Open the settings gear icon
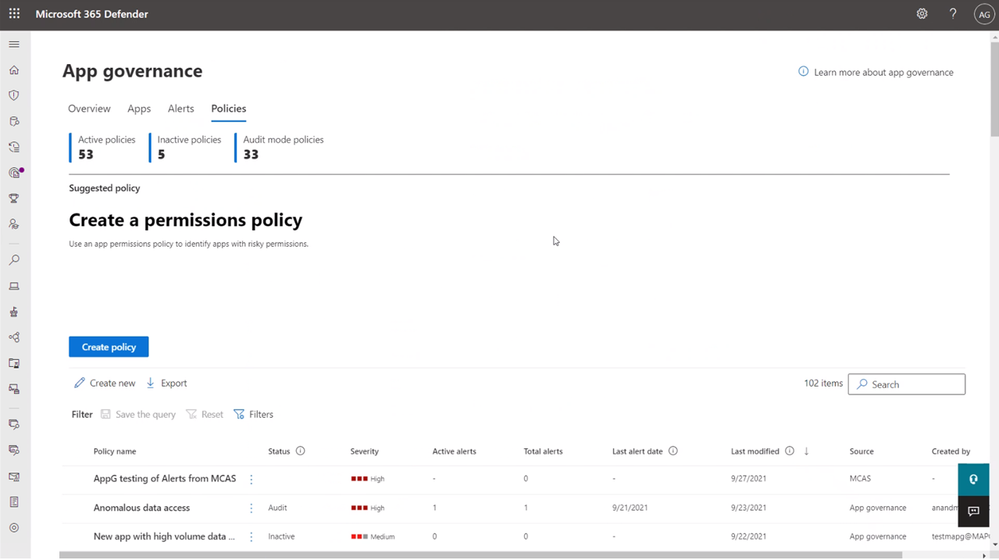 (x=922, y=13)
